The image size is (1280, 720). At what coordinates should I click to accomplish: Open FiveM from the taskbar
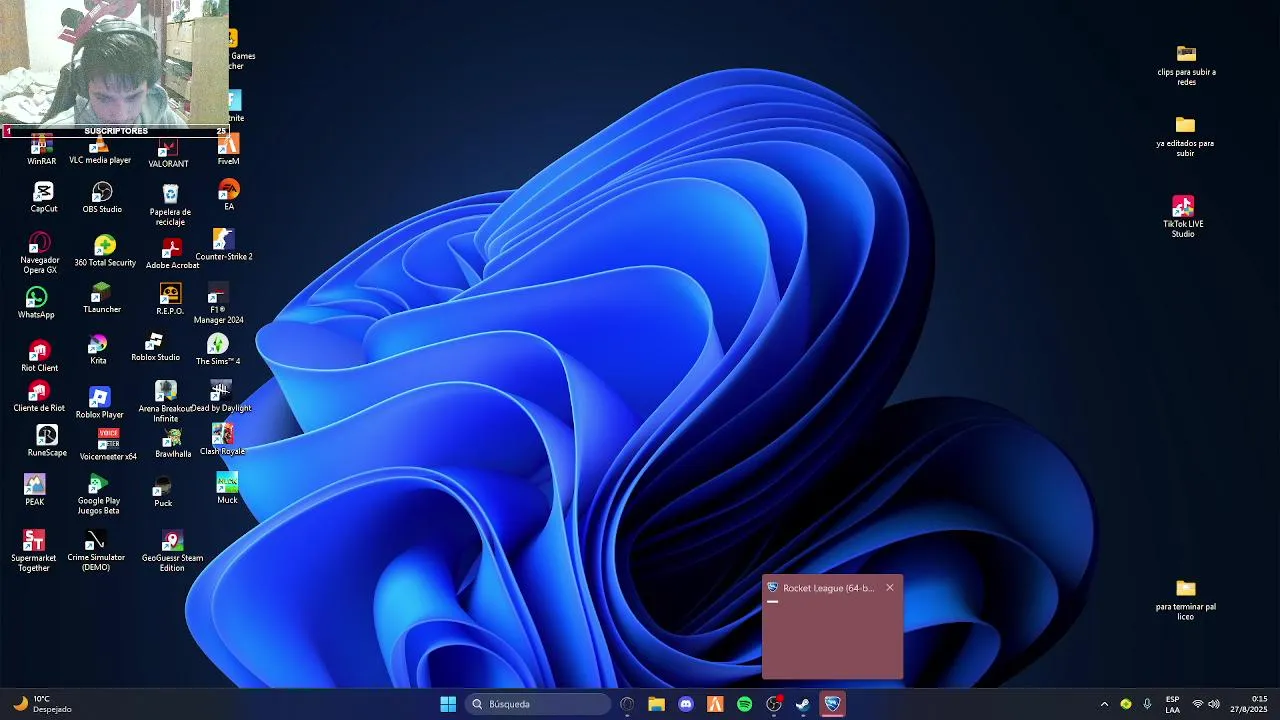[715, 704]
